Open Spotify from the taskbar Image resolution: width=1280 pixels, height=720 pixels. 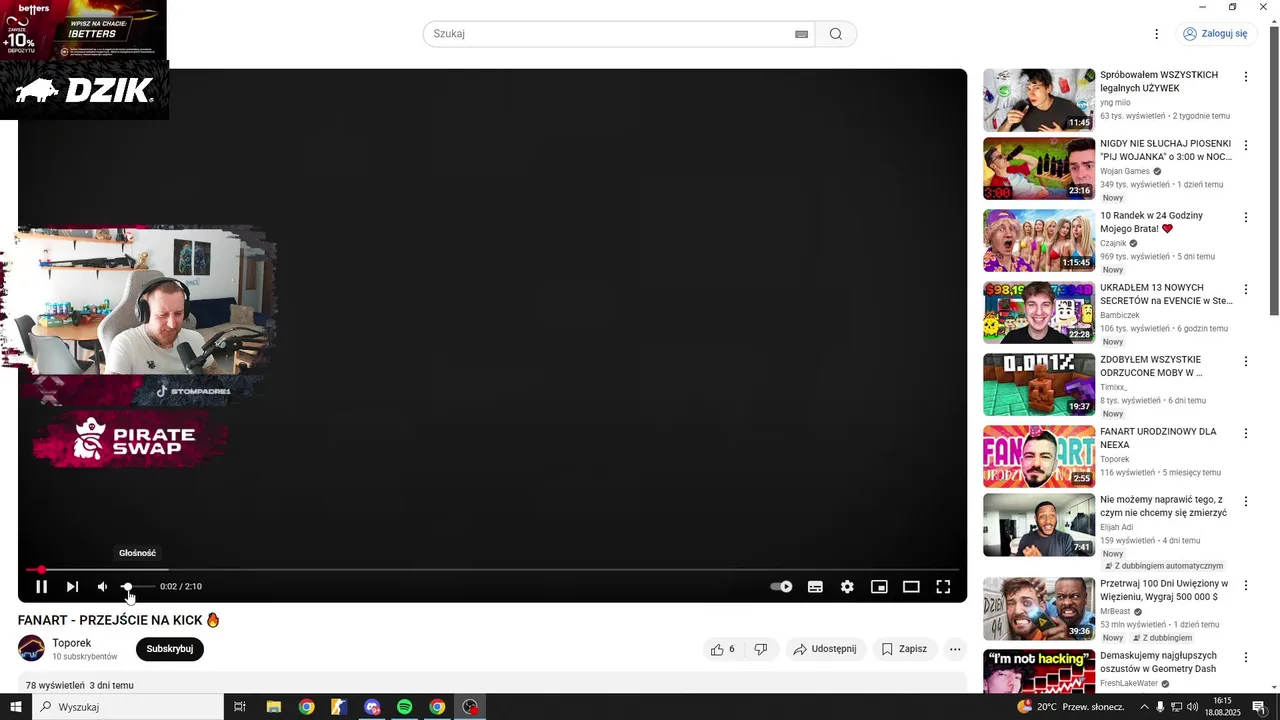404,707
